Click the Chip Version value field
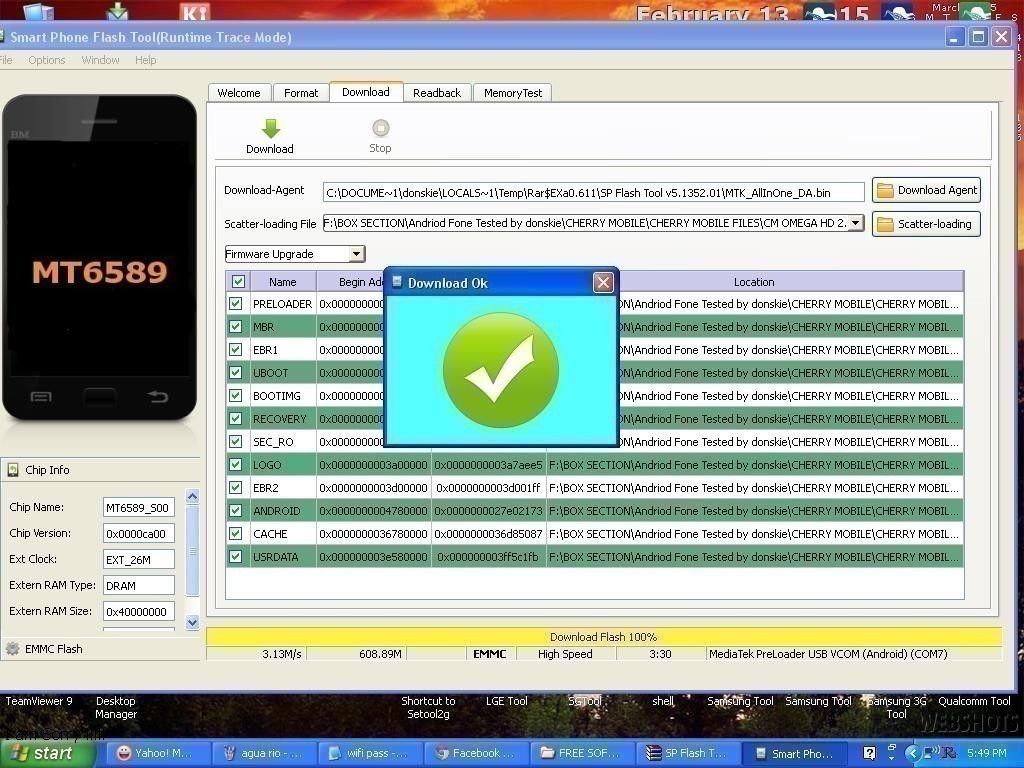Image resolution: width=1024 pixels, height=768 pixels. coord(138,534)
